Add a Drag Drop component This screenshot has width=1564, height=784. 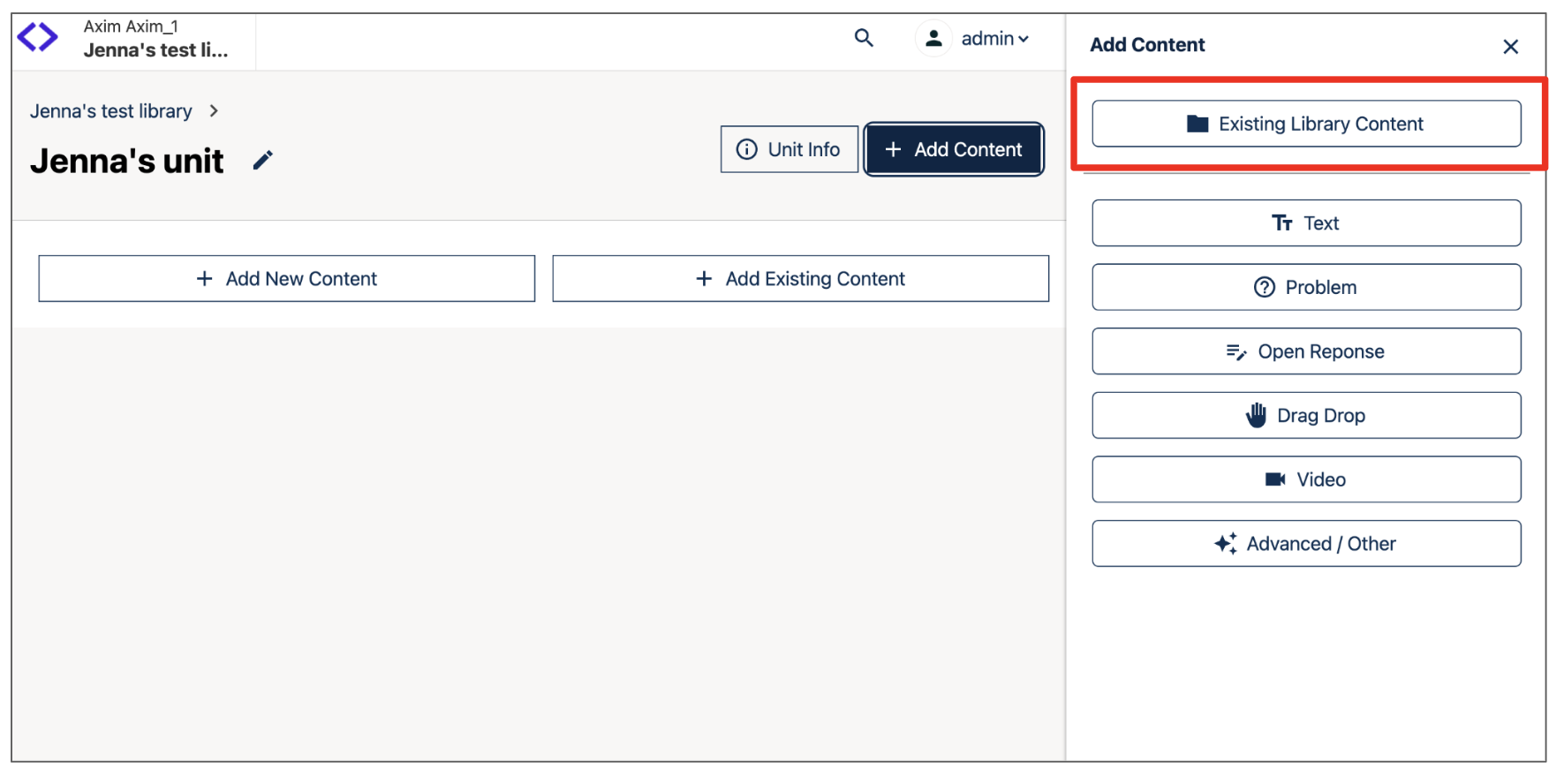1305,416
